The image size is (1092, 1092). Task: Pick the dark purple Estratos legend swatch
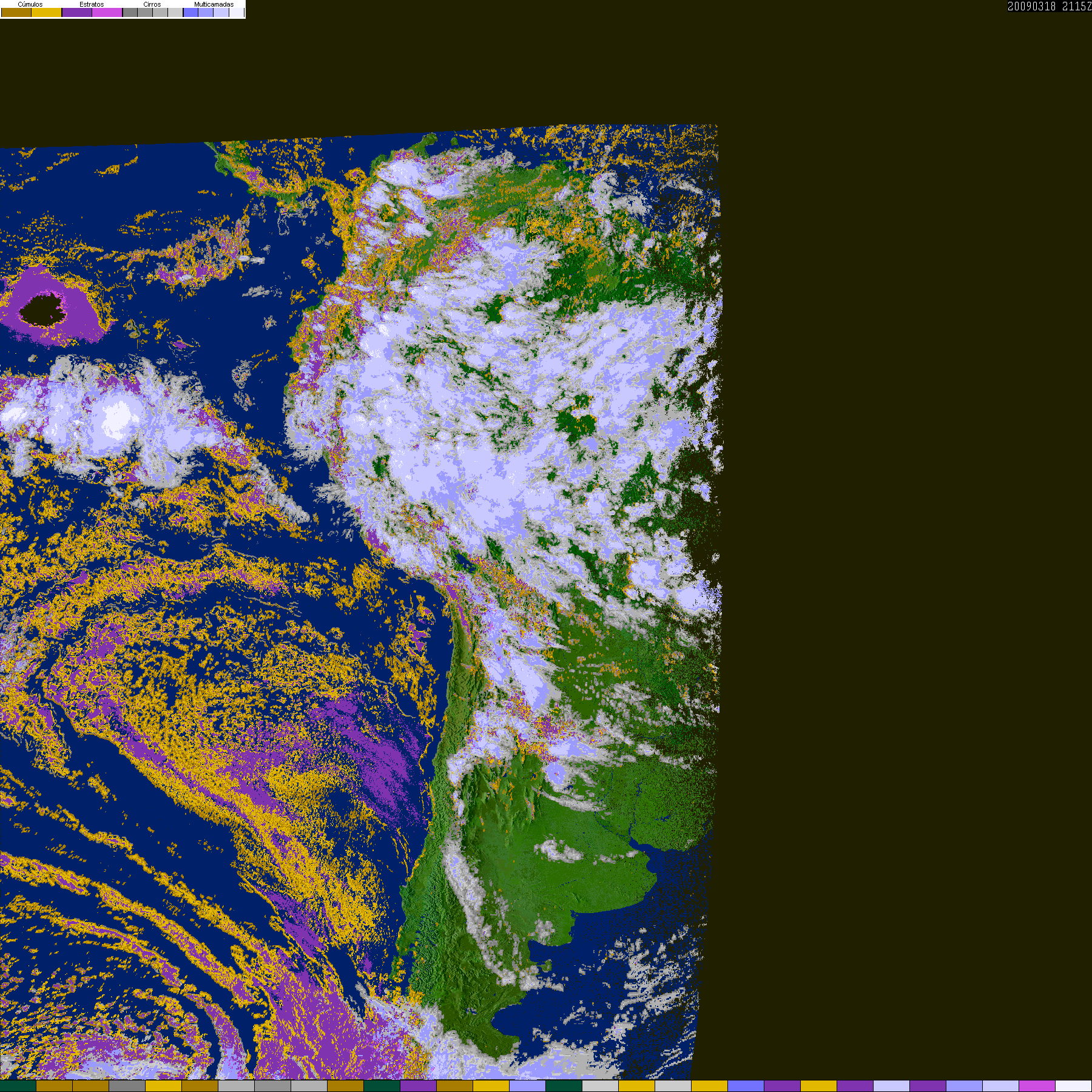click(77, 13)
